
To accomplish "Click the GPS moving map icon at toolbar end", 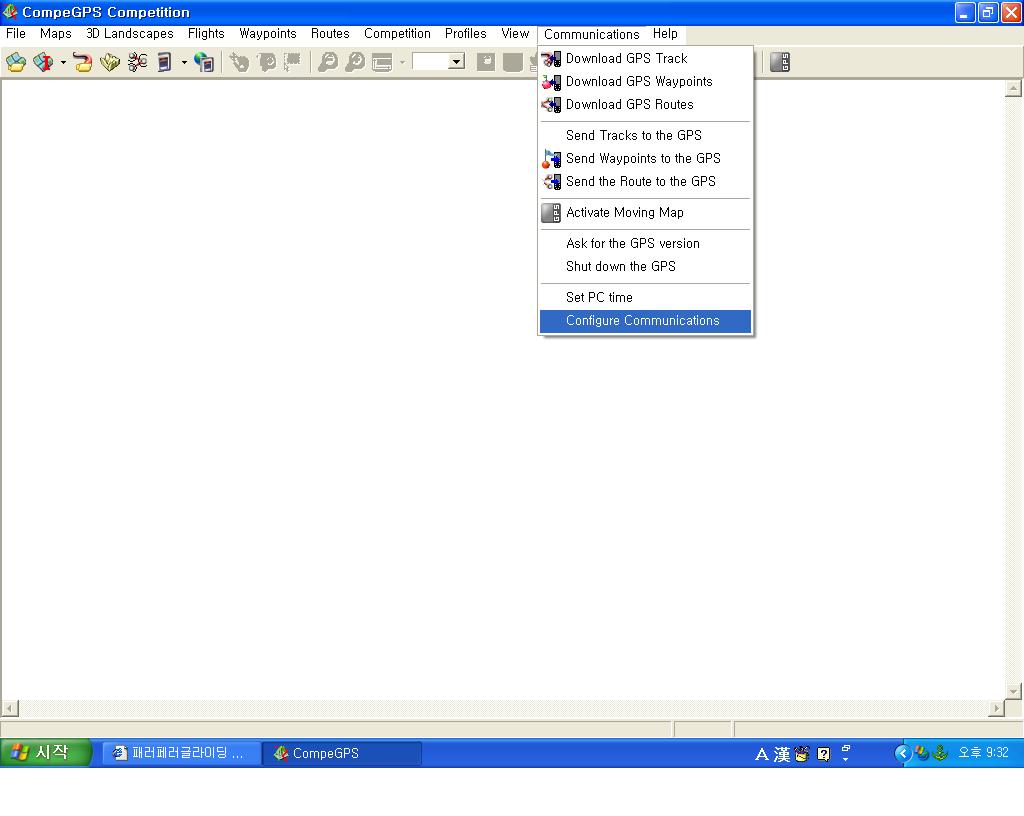I will [x=780, y=63].
